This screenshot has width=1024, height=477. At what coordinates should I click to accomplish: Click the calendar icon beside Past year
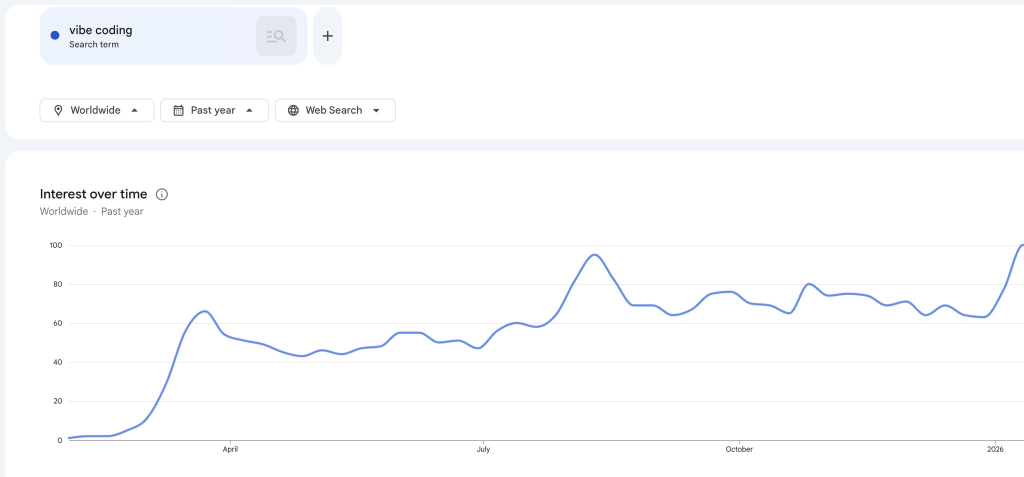[x=178, y=110]
